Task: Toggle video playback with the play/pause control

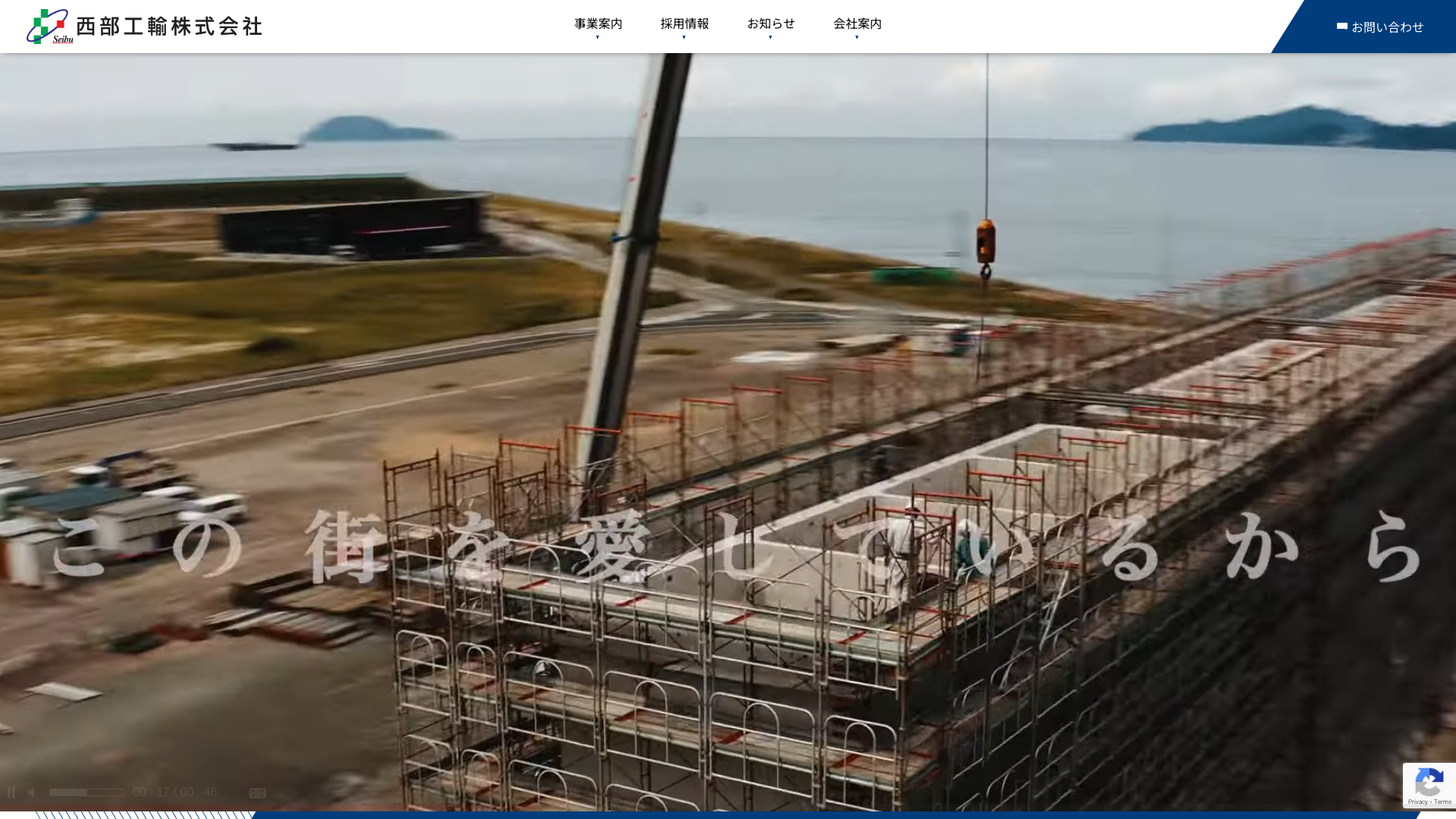Action: [x=11, y=792]
